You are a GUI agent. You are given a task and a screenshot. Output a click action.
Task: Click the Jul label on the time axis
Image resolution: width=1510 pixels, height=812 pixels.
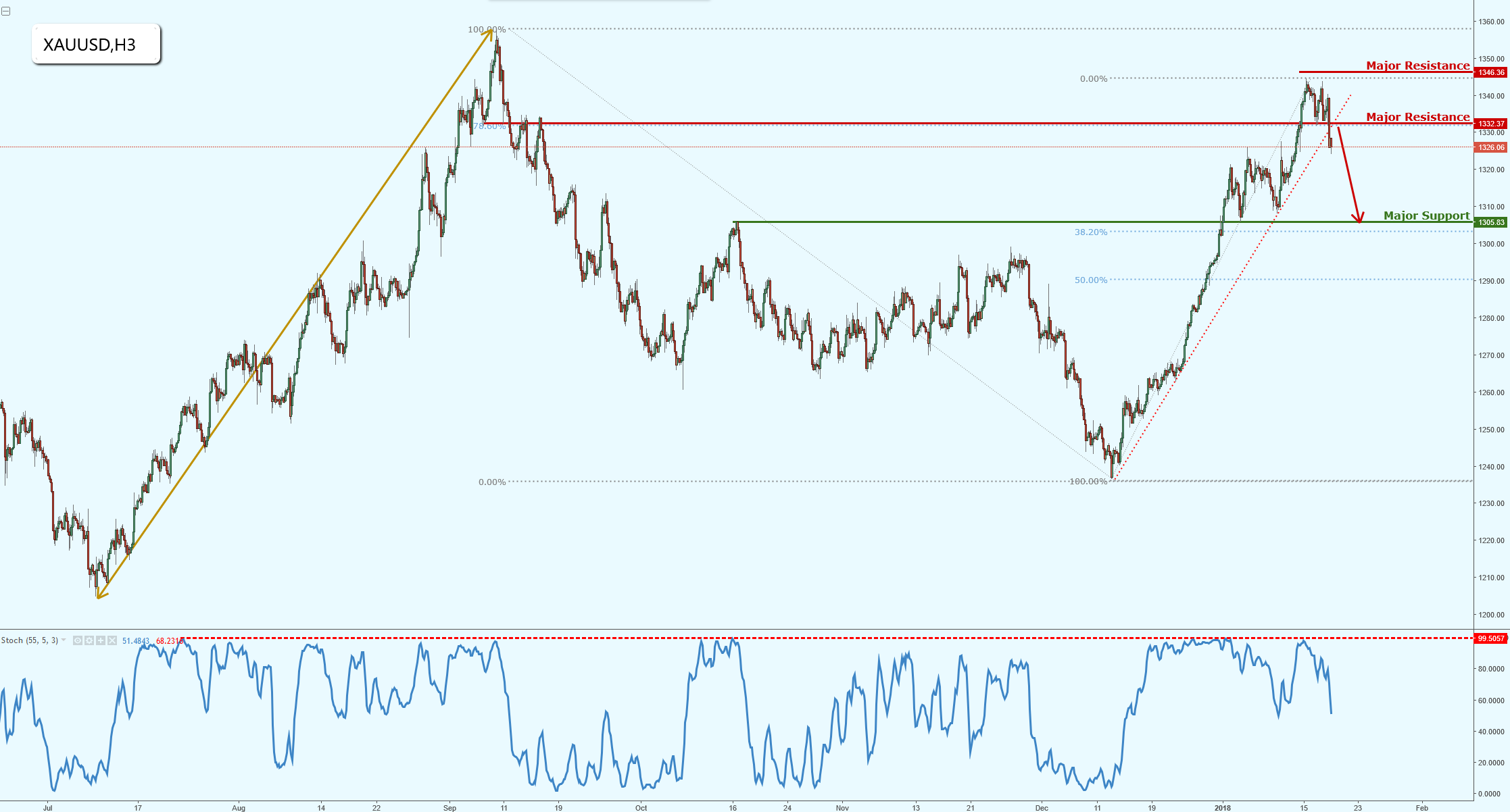47,807
